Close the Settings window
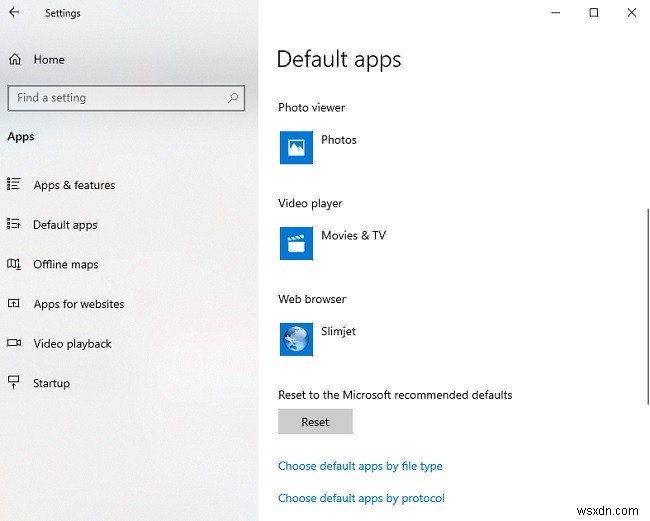This screenshot has width=650, height=521. 632,12
